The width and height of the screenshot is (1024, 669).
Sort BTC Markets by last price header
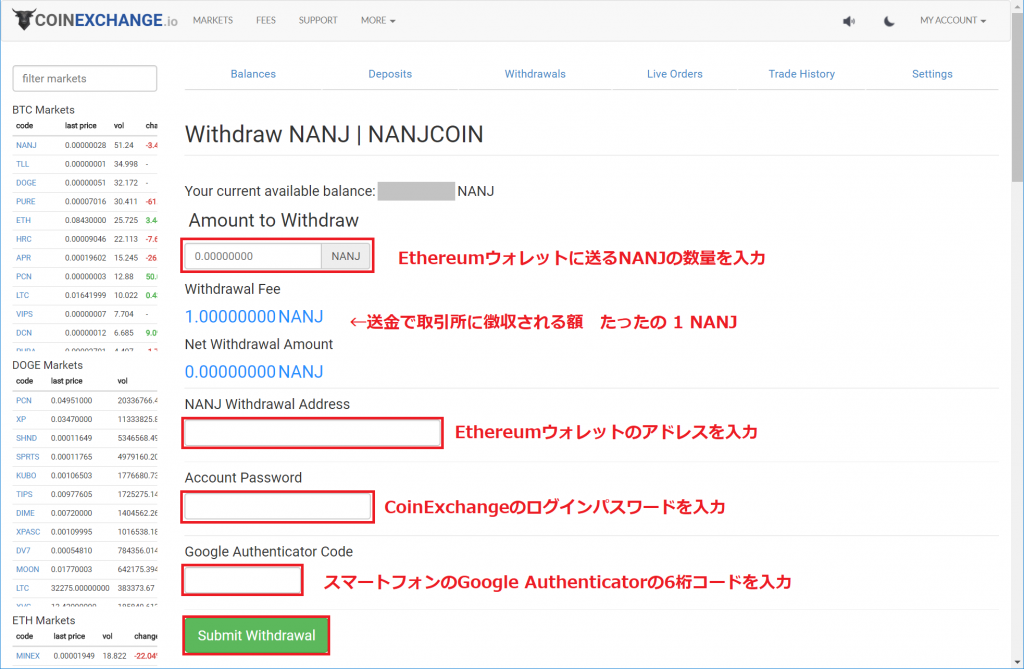(x=80, y=125)
